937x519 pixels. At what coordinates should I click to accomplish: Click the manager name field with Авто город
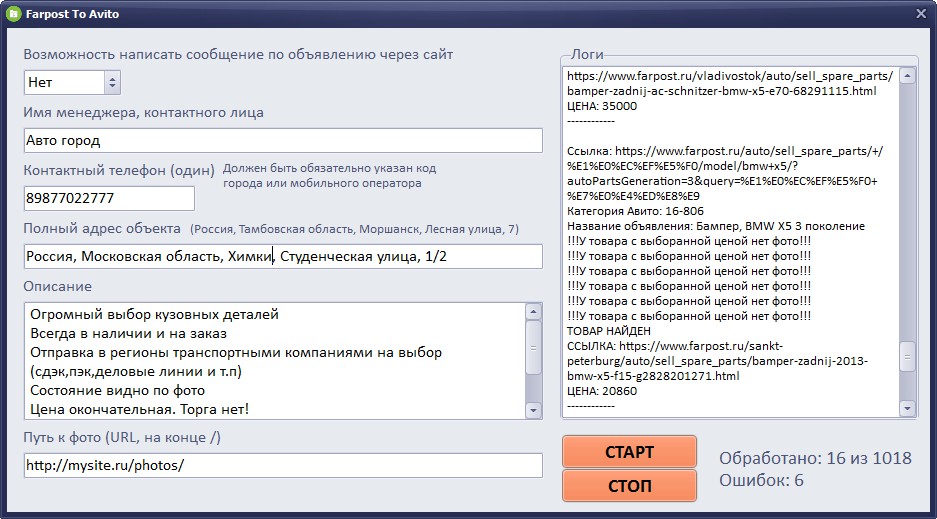pyautogui.click(x=283, y=140)
